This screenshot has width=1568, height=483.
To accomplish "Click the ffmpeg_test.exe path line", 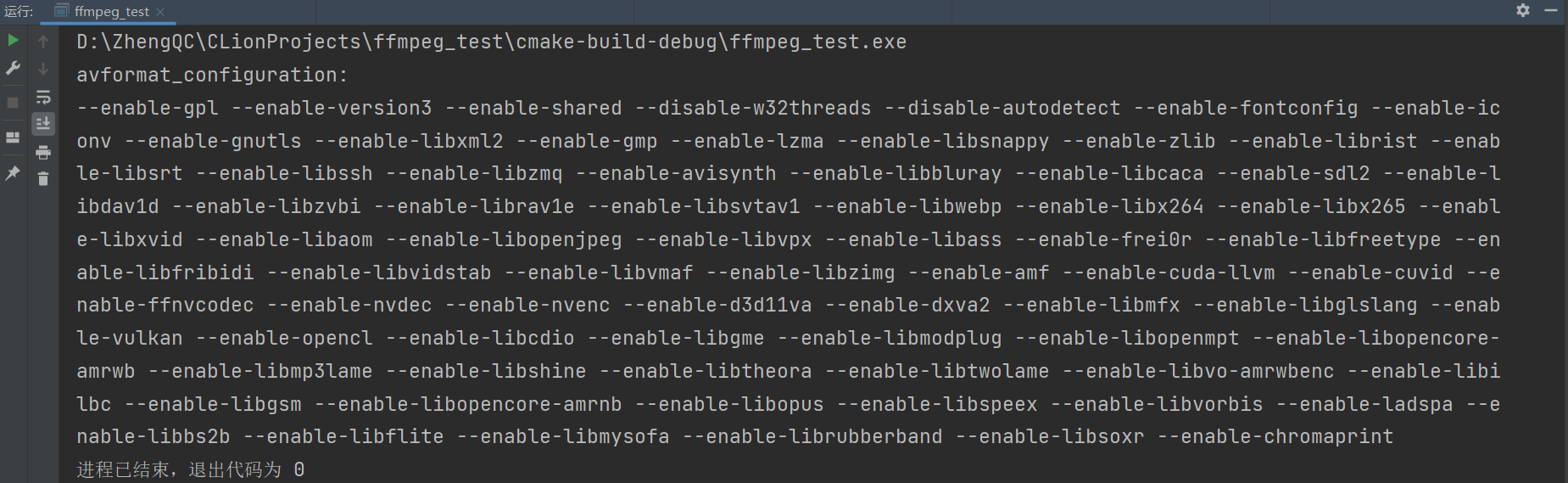I will coord(491,42).
